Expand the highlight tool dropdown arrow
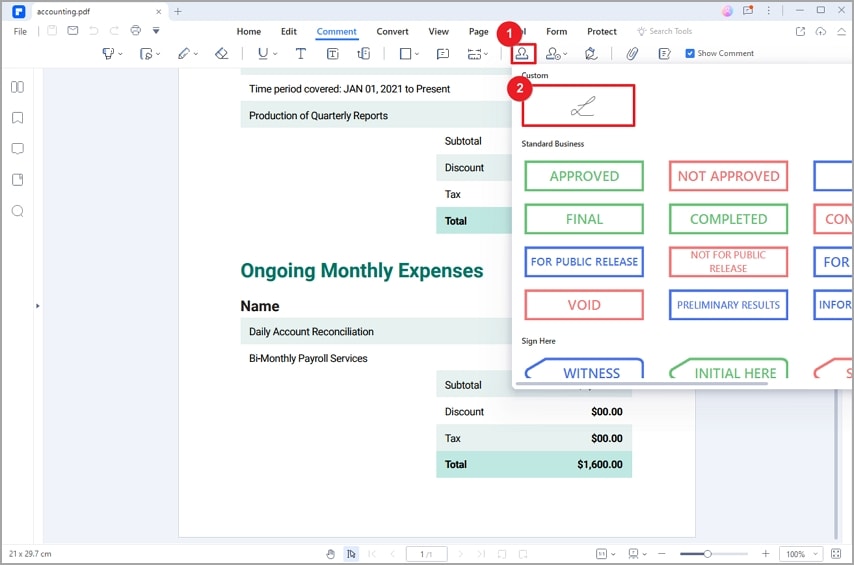Screen dimensions: 854x565 (x=120, y=54)
